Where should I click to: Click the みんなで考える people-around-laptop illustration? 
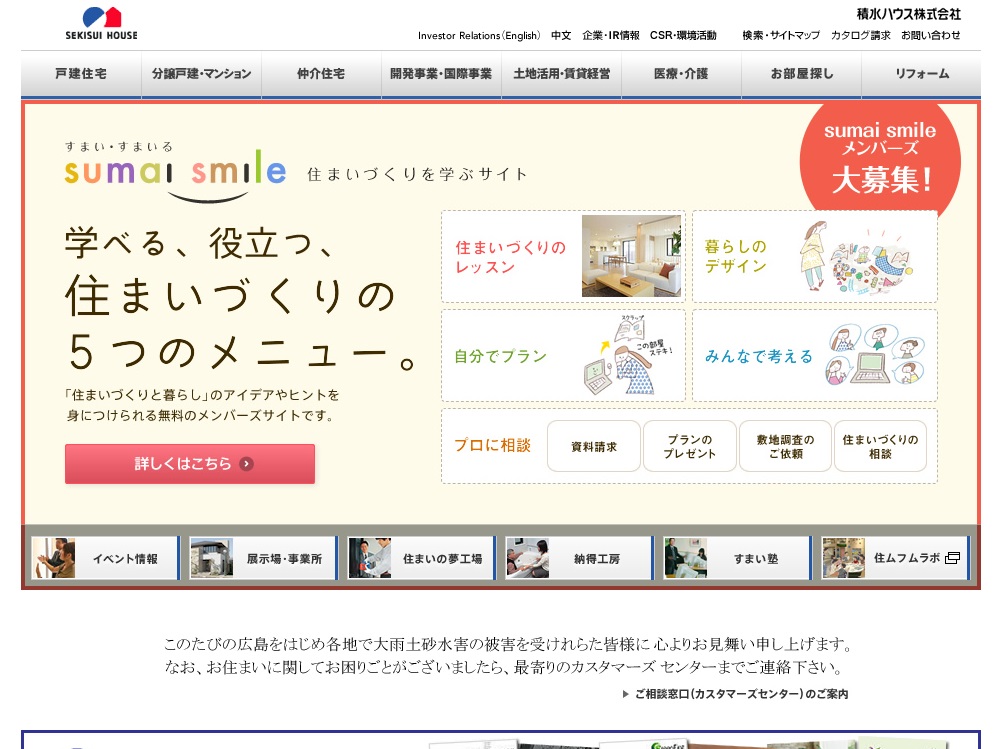point(874,355)
